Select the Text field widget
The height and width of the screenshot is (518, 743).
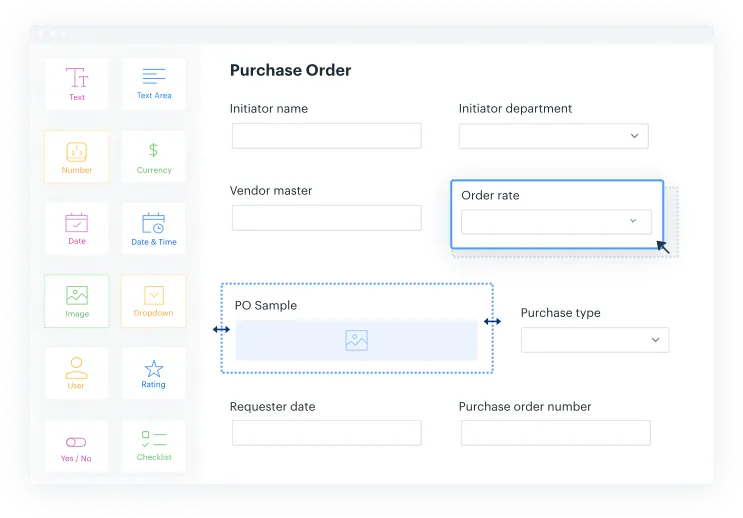[77, 84]
